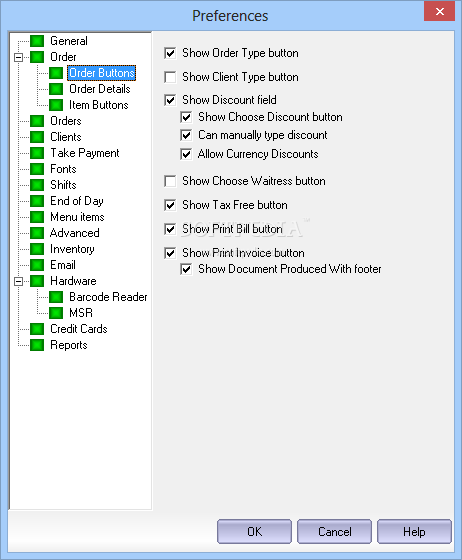Toggle Show Document Produced With footer

click(186, 269)
